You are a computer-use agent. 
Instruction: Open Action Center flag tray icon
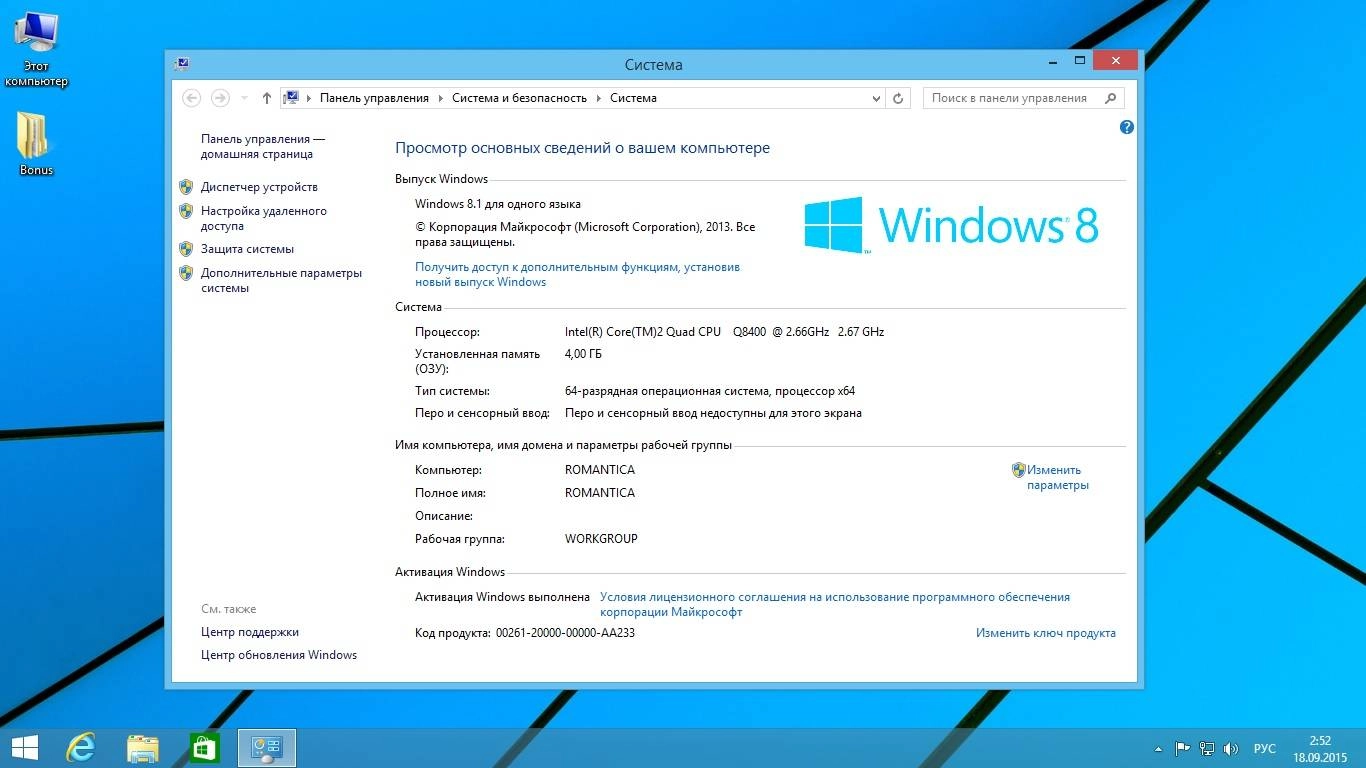(x=1182, y=748)
